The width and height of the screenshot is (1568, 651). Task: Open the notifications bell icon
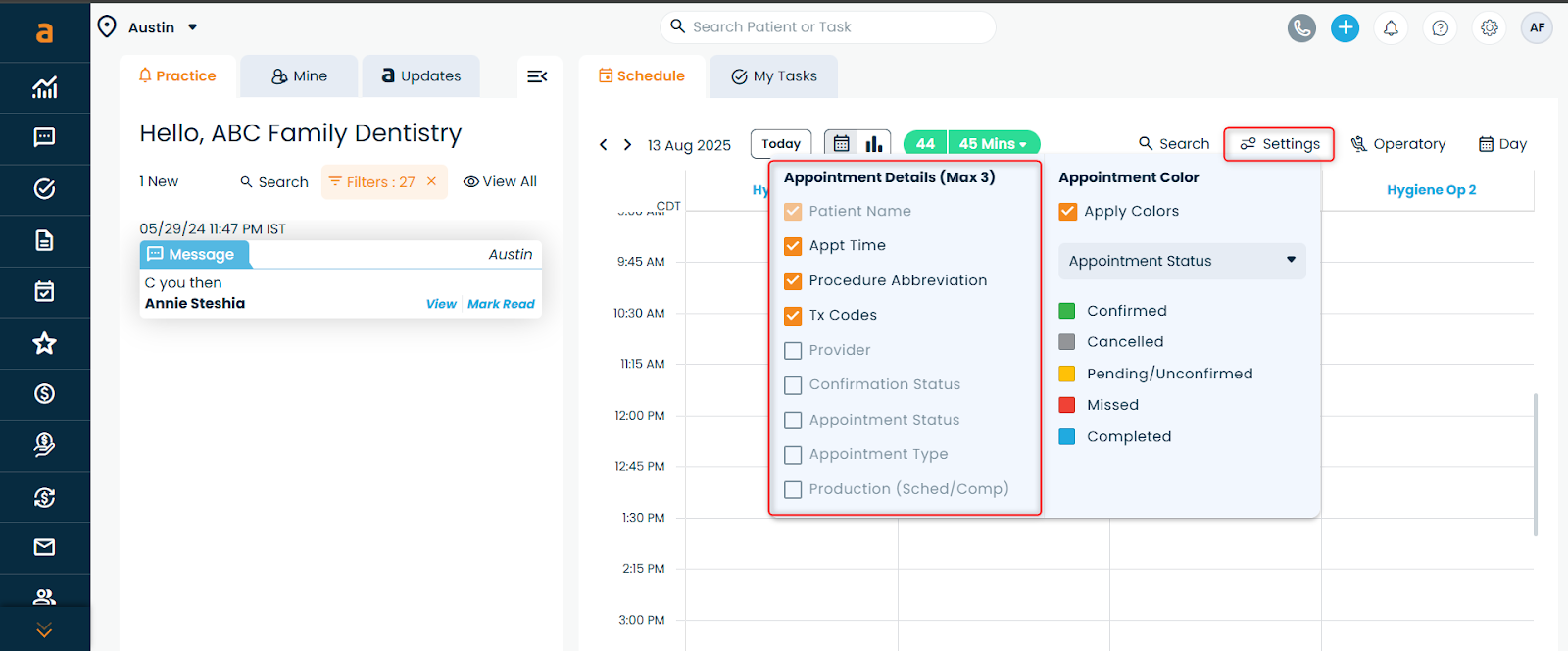tap(1391, 28)
